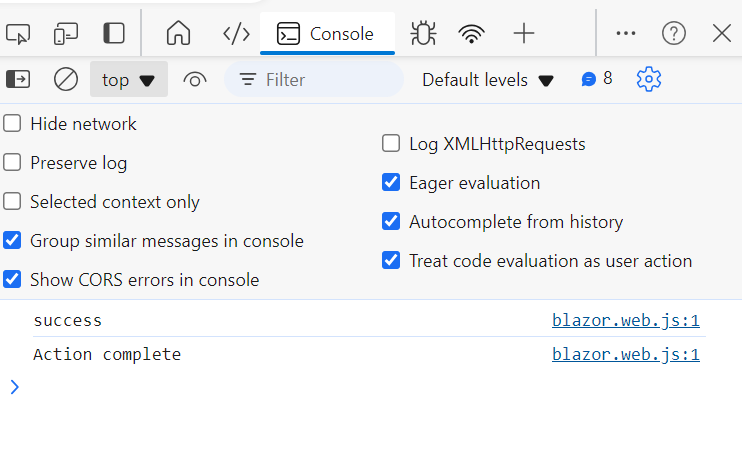The image size is (742, 471).
Task: Open the bug-shaped Sources debugger icon
Action: click(x=424, y=34)
